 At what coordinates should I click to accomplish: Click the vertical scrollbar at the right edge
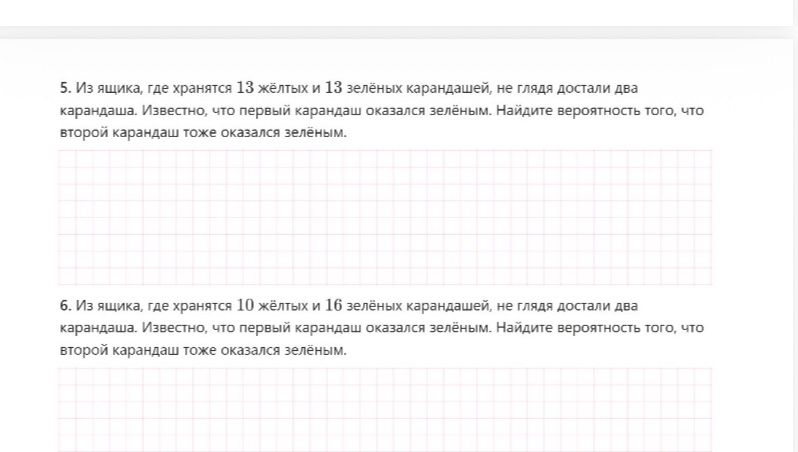pos(795,226)
